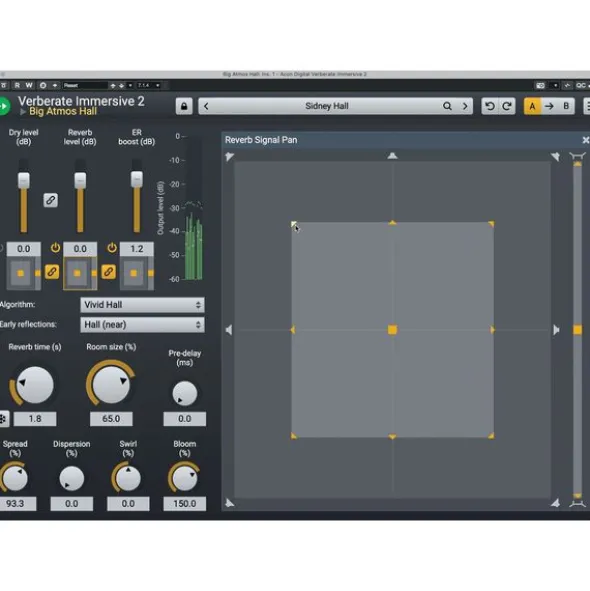Click the Reverb time knob
The image size is (590, 591).
[x=35, y=385]
